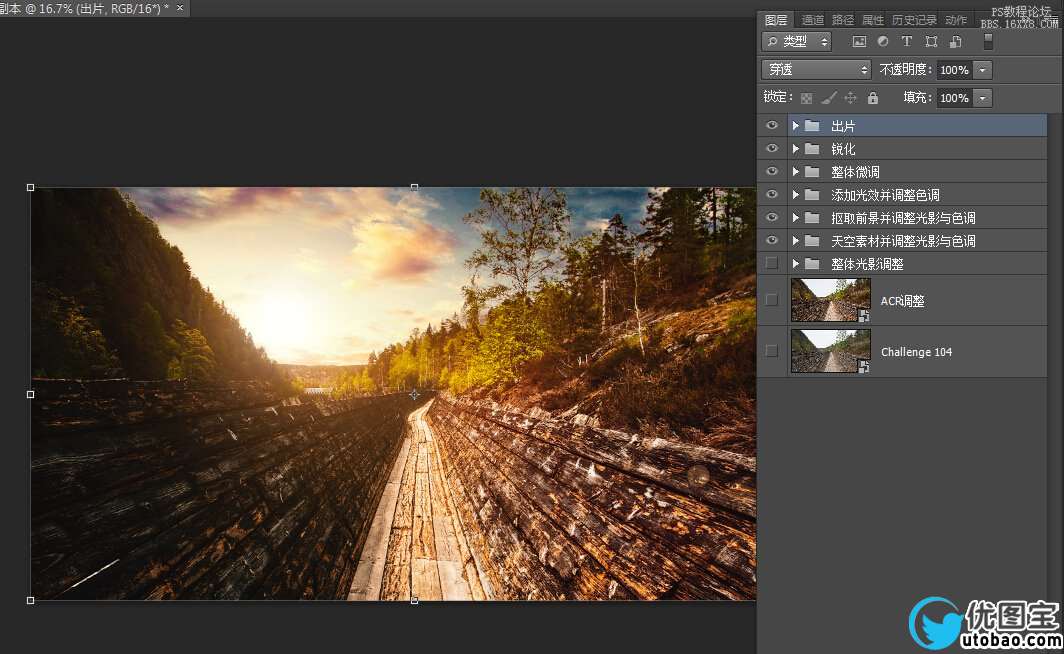Viewport: 1064px width, 654px height.
Task: Hide the 抠取前景并调整光影与色调 group eye icon
Action: point(772,218)
